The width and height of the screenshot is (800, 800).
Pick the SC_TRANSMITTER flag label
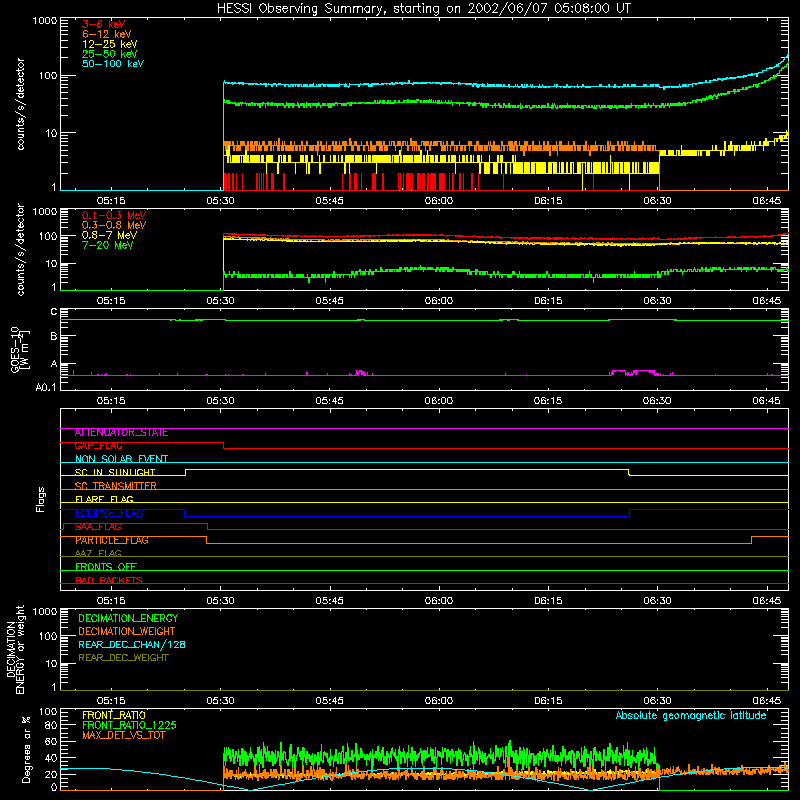point(115,486)
